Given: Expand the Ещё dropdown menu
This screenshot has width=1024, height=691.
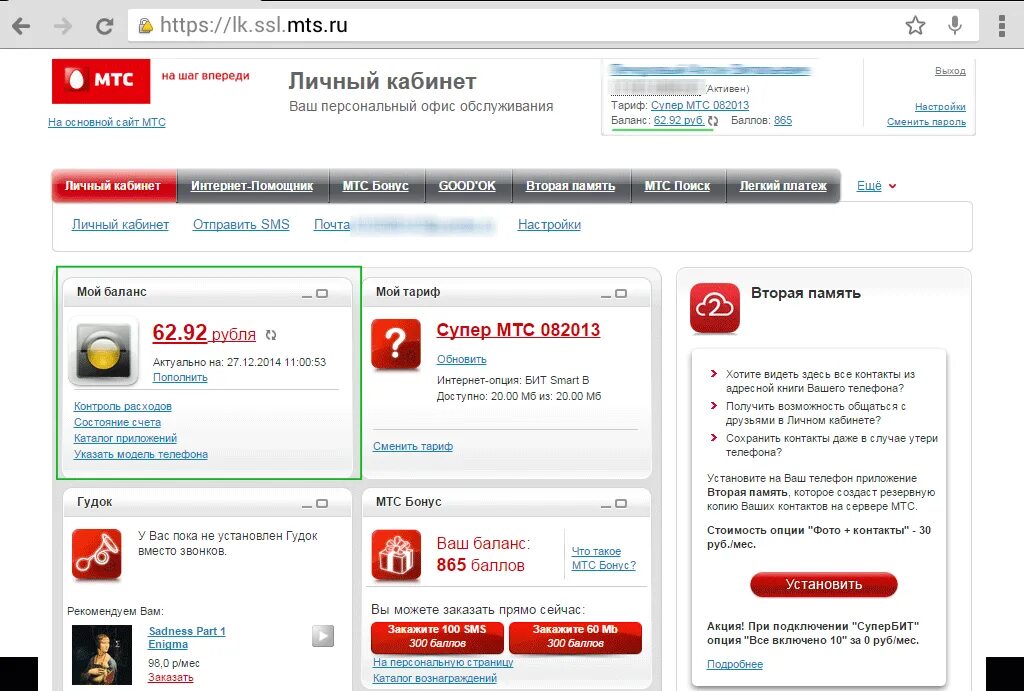Looking at the screenshot, I should pyautogui.click(x=876, y=185).
